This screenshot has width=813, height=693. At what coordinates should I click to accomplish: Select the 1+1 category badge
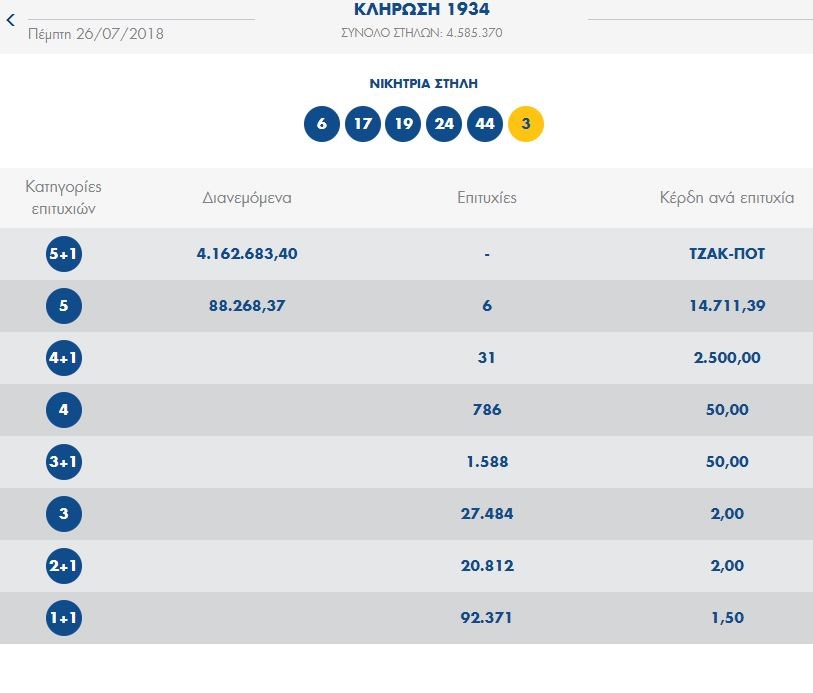pos(64,618)
